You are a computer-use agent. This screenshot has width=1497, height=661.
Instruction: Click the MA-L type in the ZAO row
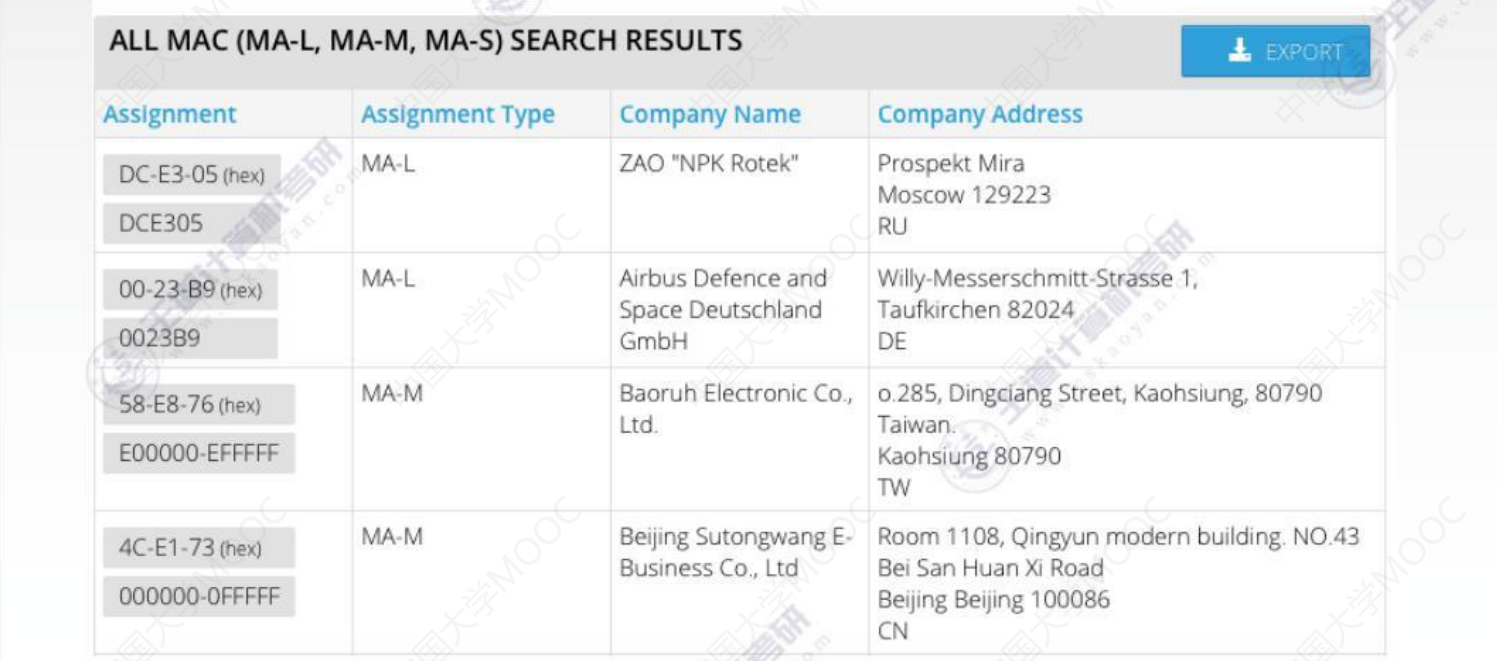pyautogui.click(x=388, y=164)
